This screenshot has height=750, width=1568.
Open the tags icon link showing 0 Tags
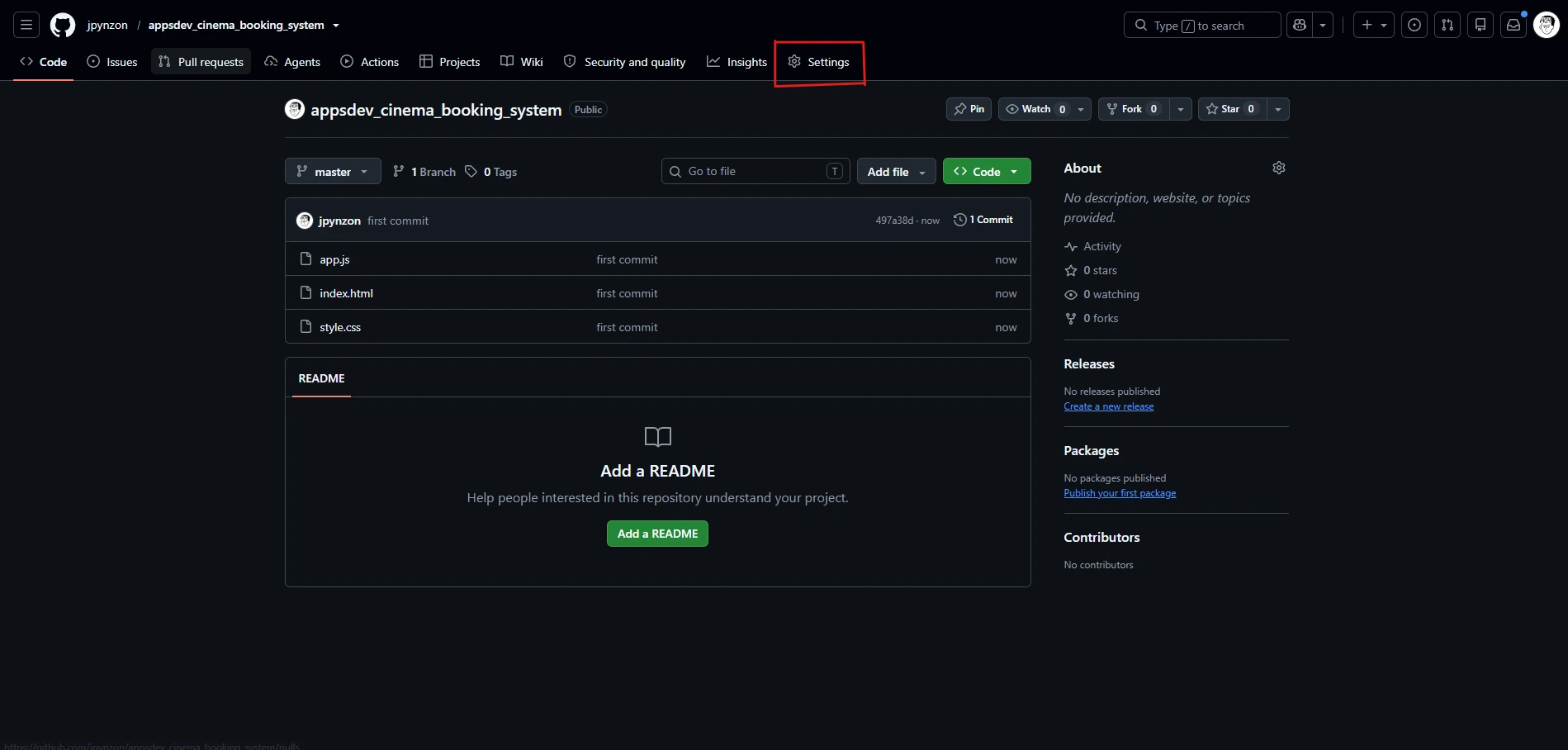[490, 172]
